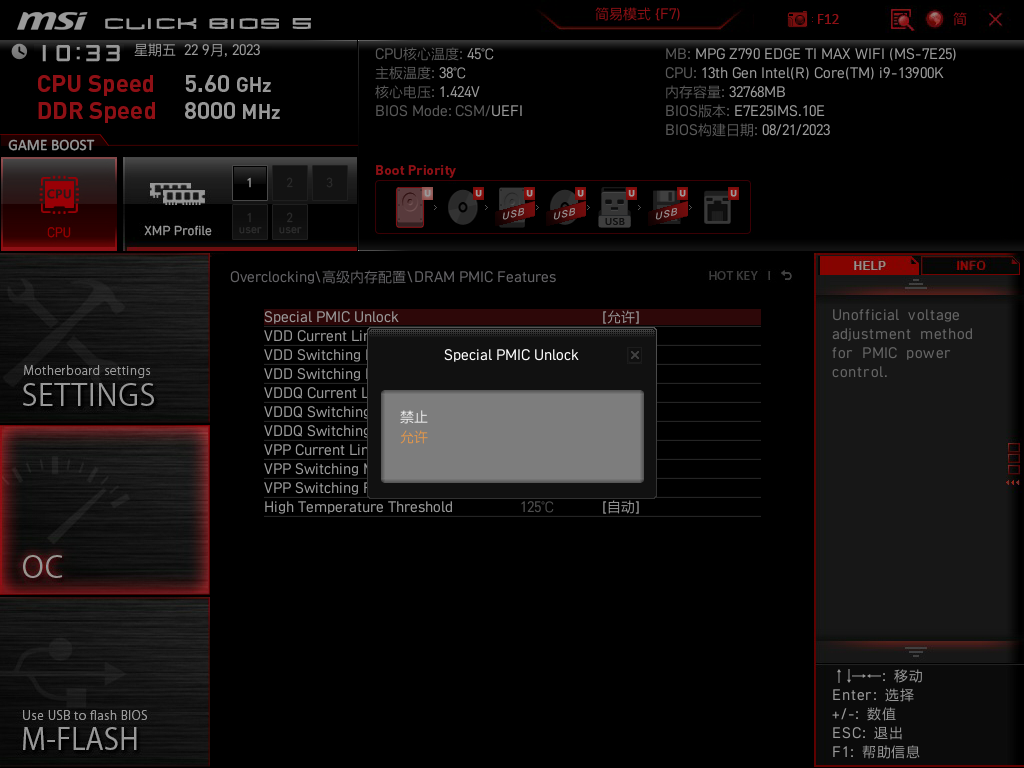The width and height of the screenshot is (1024, 768).
Task: Click the language globe icon
Action: tap(935, 19)
